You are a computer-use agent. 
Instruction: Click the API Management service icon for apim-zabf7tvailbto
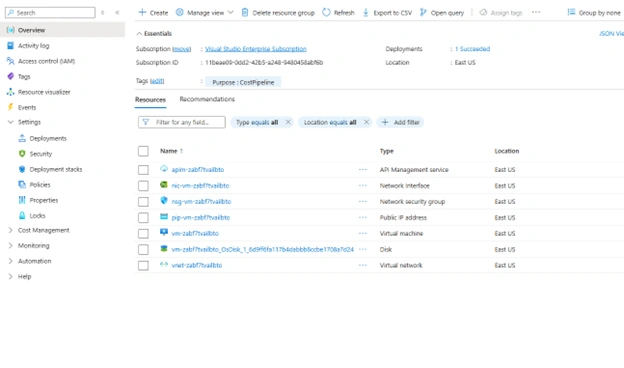point(164,169)
